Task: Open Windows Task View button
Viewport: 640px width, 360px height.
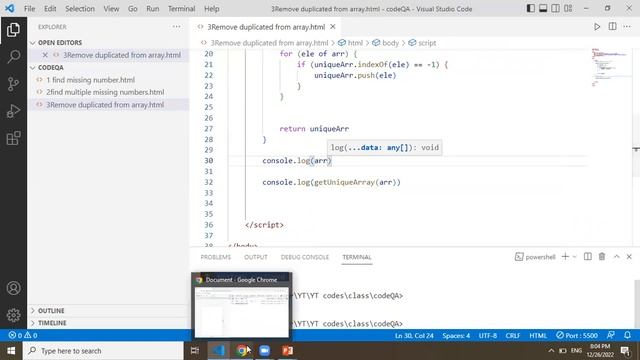Action: [x=195, y=351]
